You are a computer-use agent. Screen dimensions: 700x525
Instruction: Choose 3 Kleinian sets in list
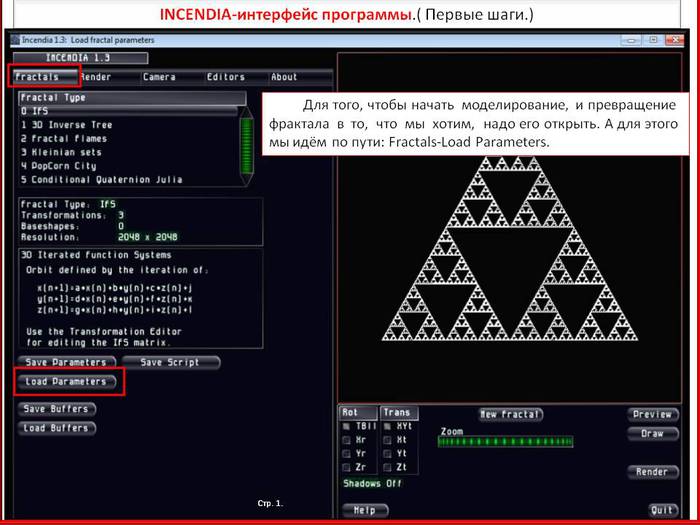pos(129,152)
